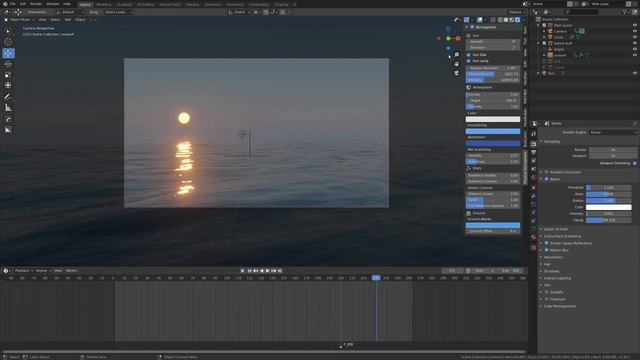This screenshot has width=640, height=360.
Task: Switch to rendered viewport shading
Action: [x=518, y=20]
